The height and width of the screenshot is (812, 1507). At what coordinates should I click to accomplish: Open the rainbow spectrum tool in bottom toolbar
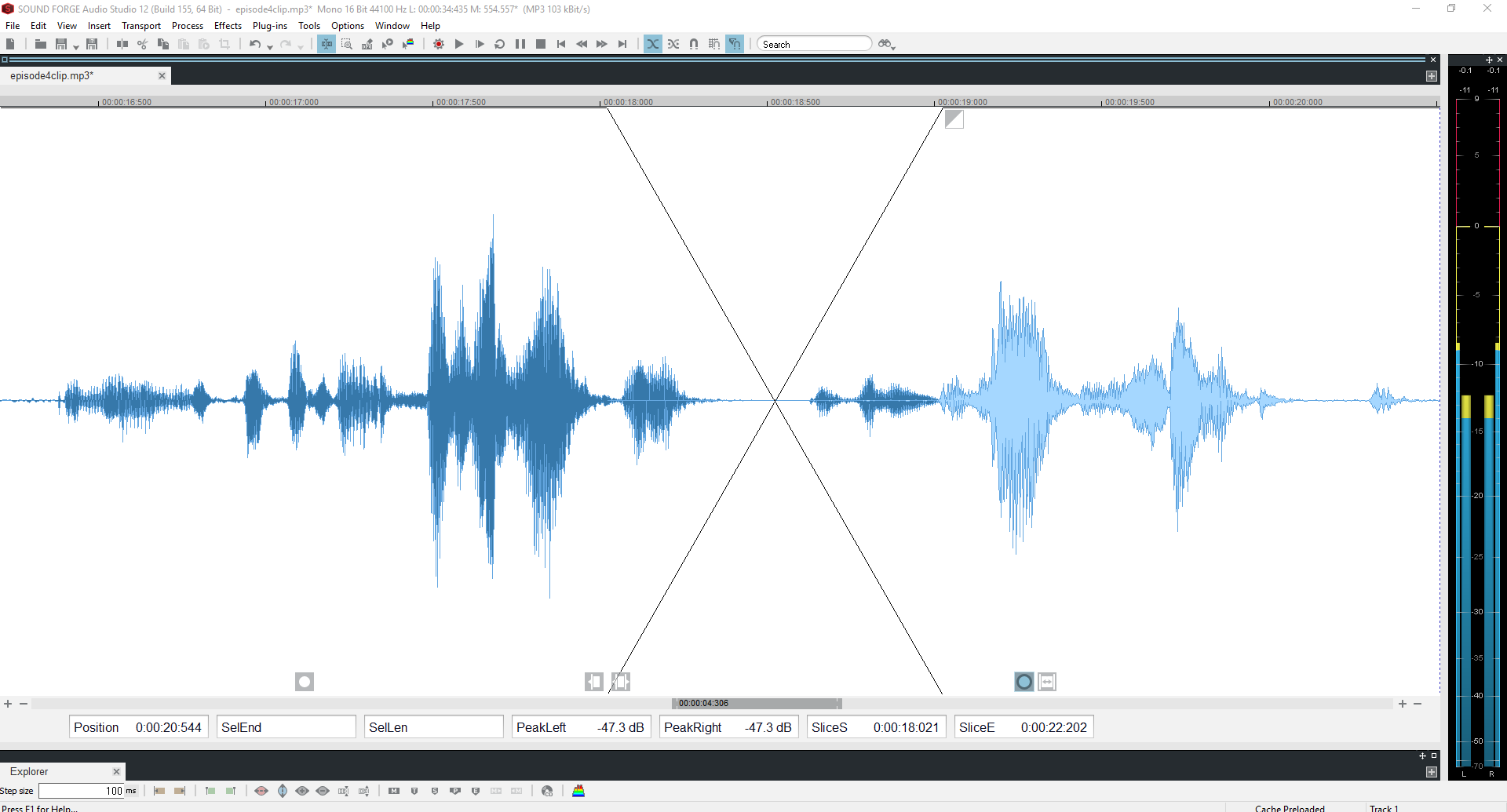click(x=578, y=791)
